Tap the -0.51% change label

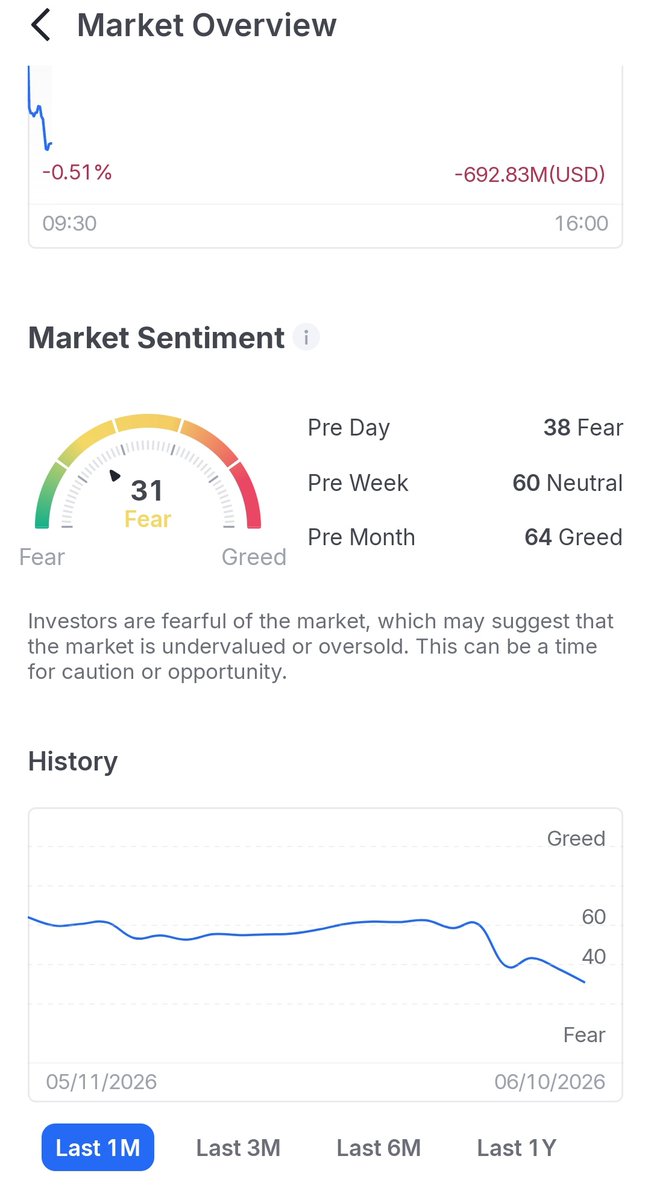[77, 172]
